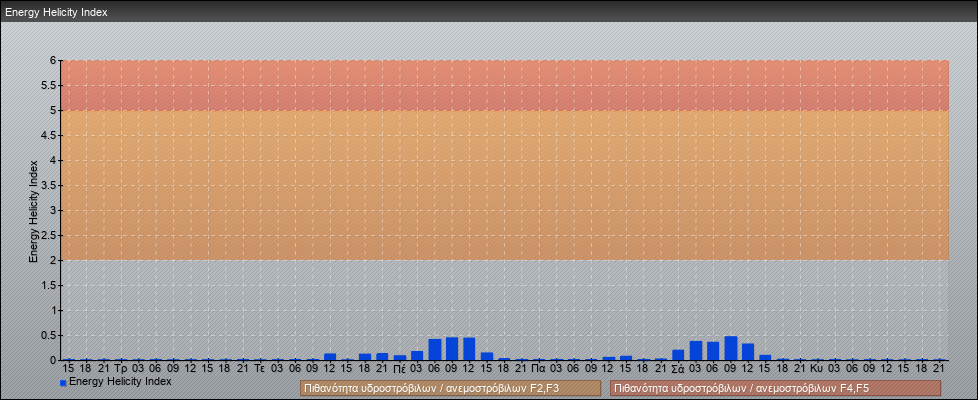Screen dimensions: 978x400
Task: Select the F4,F5 waterspout probability legend box
Action: [775, 388]
